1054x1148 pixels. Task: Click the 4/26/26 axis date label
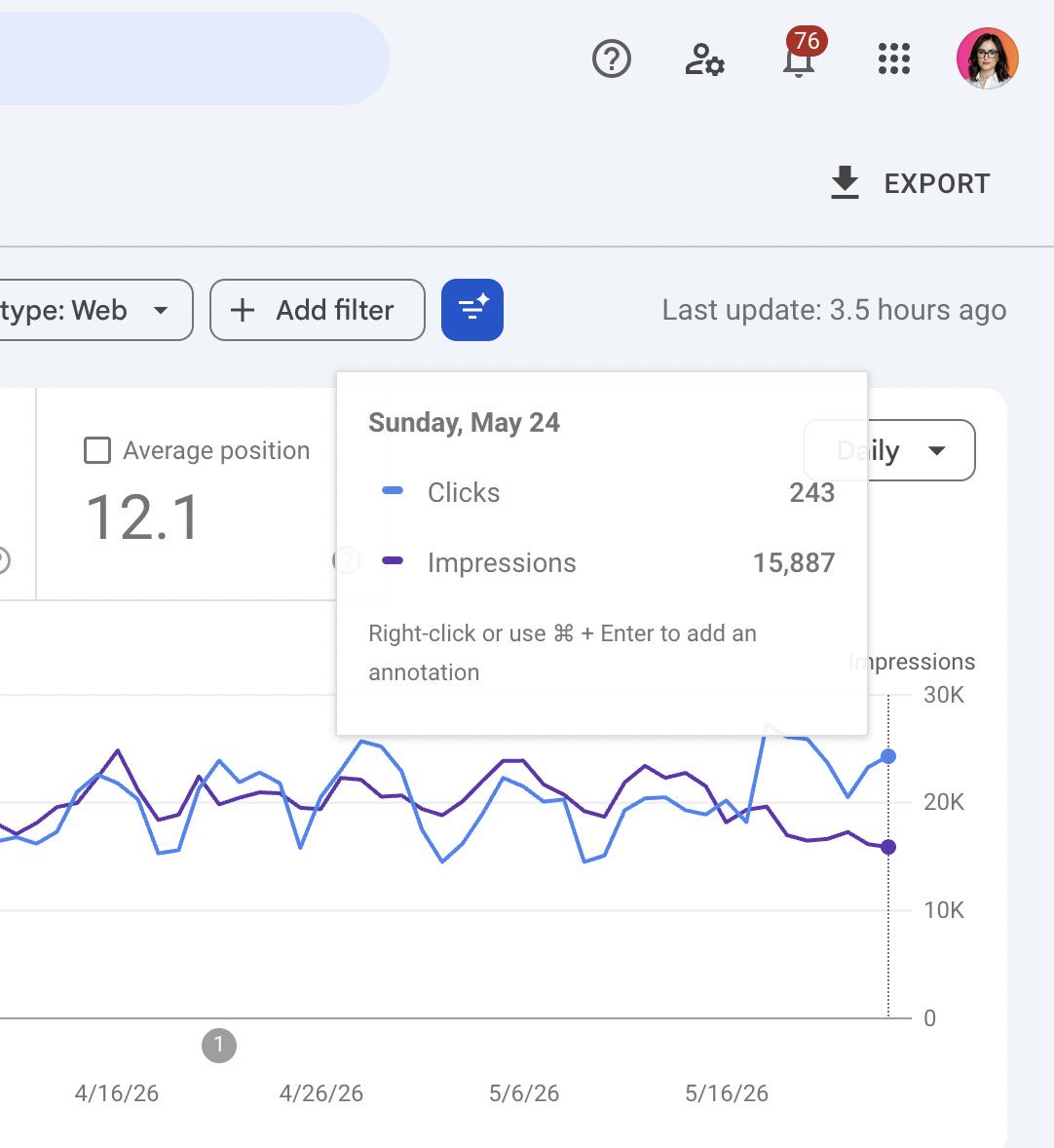pyautogui.click(x=320, y=1093)
